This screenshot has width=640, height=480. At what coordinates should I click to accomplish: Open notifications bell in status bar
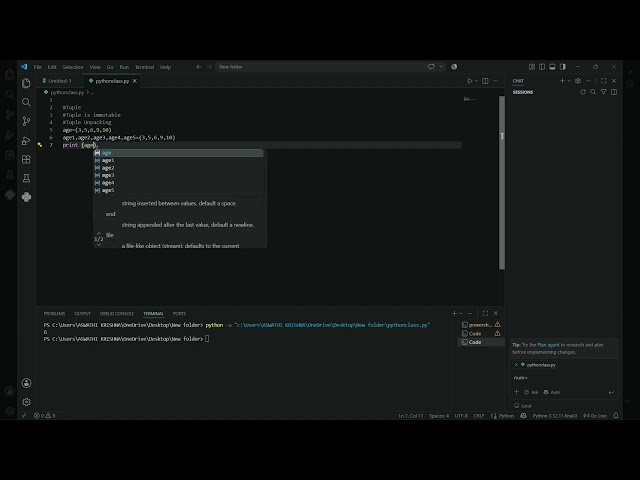click(x=616, y=416)
